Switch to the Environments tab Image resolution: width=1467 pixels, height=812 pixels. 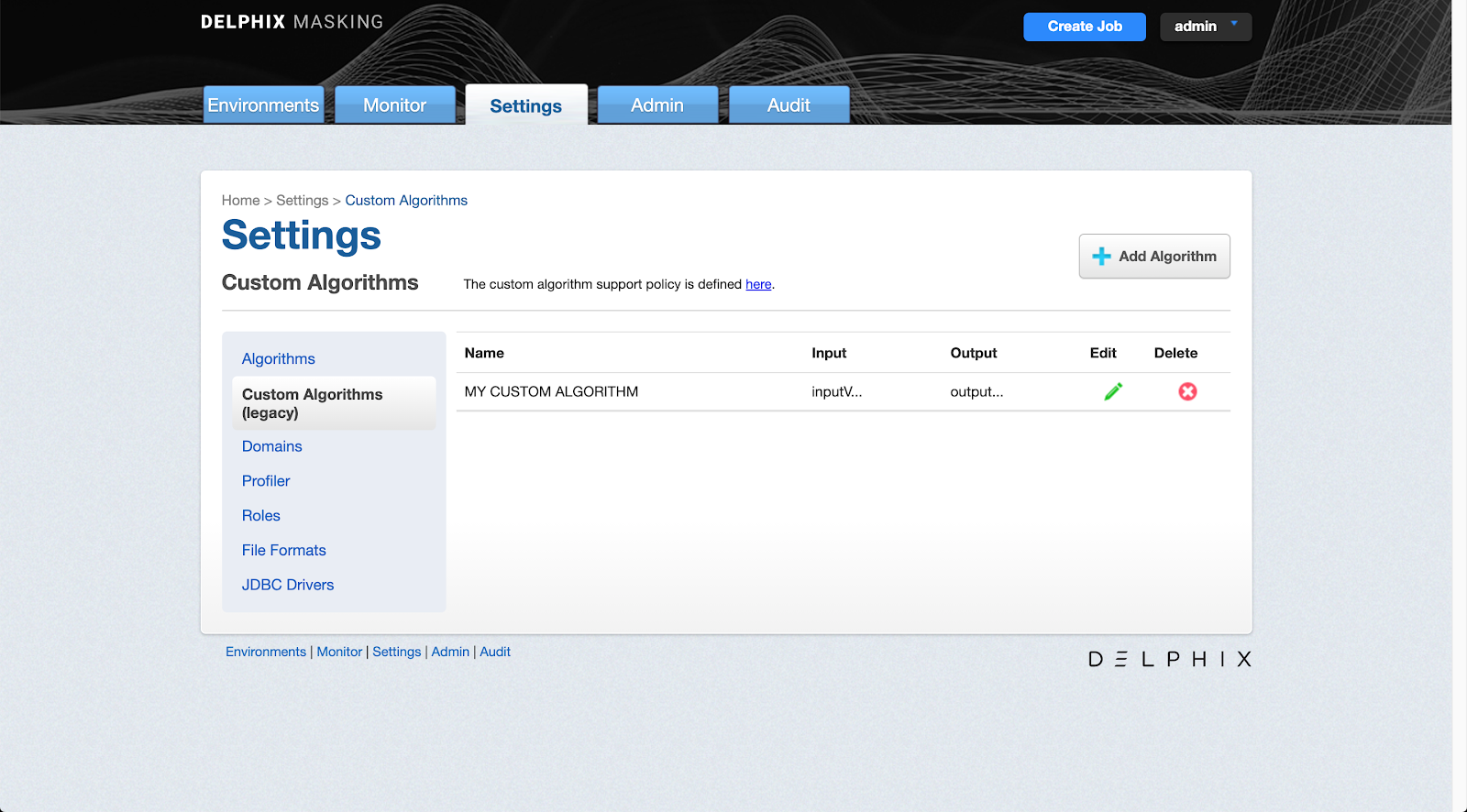(x=263, y=105)
